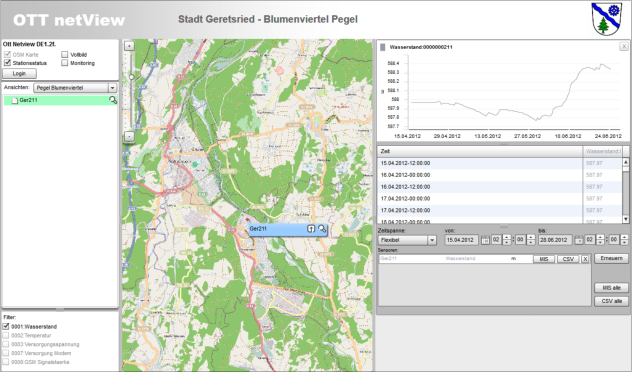This screenshot has height=372, width=632.
Task: Click the red station marker on the map
Action: [247, 220]
